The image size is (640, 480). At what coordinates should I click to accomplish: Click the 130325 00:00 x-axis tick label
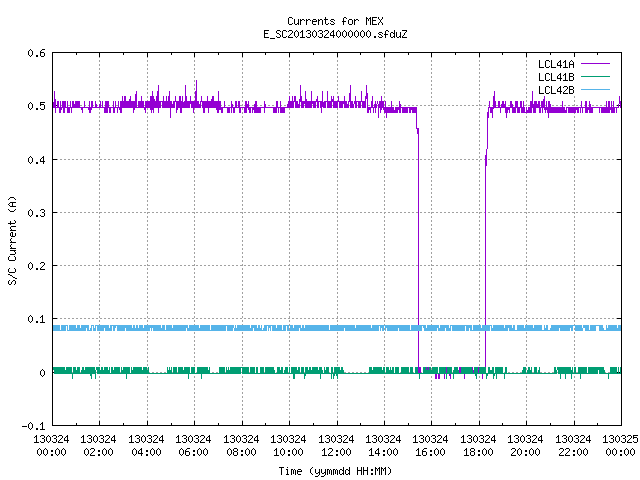[x=620, y=446]
